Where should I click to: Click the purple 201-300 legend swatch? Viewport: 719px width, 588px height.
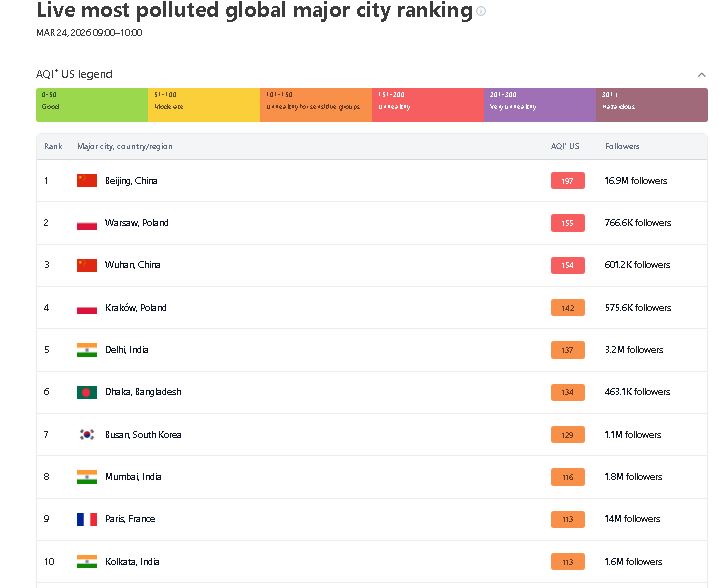[x=540, y=105]
